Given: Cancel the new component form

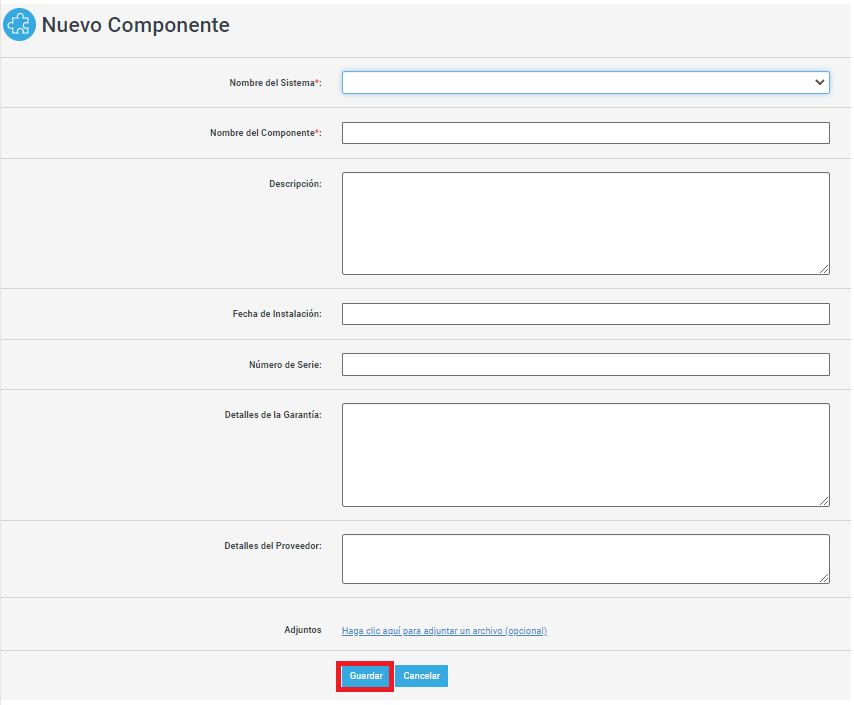Looking at the screenshot, I should coord(422,676).
